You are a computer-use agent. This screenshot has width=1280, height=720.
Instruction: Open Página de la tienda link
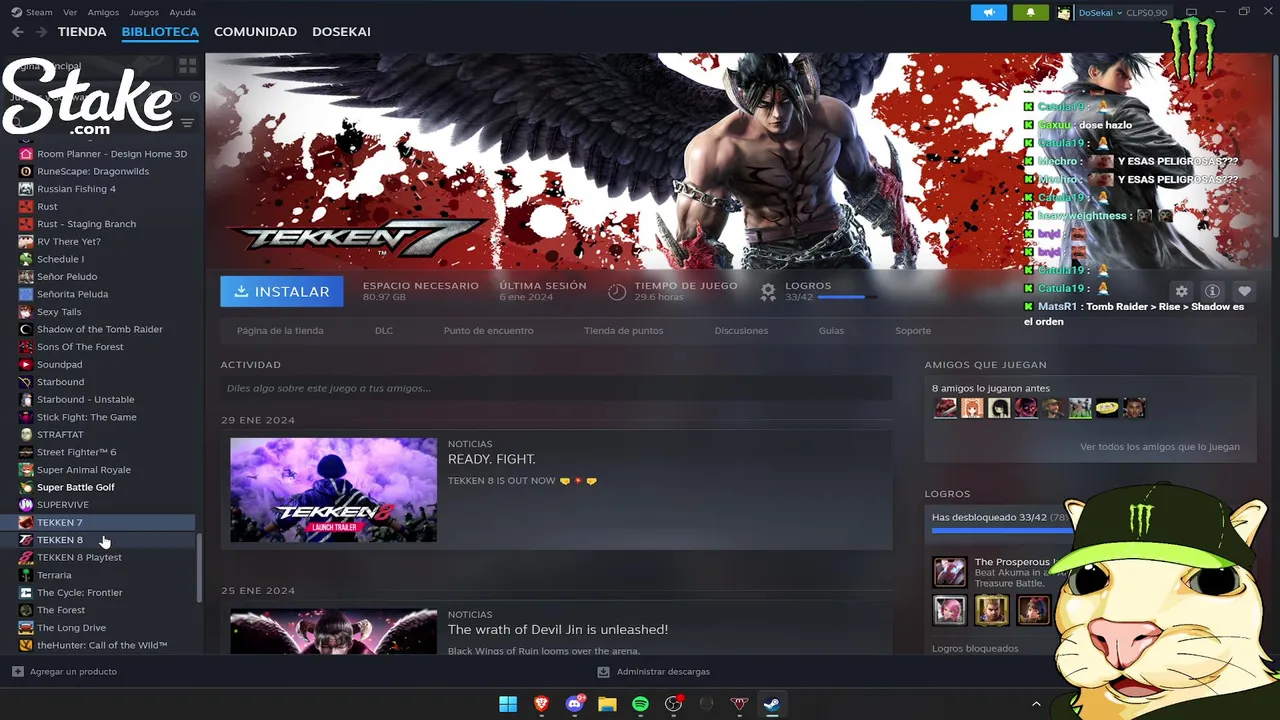[280, 330]
